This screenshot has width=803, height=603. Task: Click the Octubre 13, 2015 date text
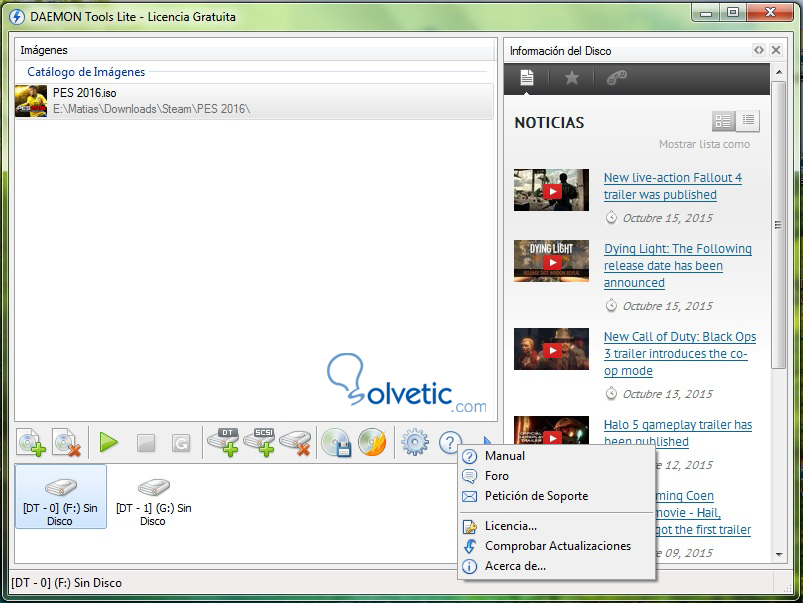coord(667,394)
